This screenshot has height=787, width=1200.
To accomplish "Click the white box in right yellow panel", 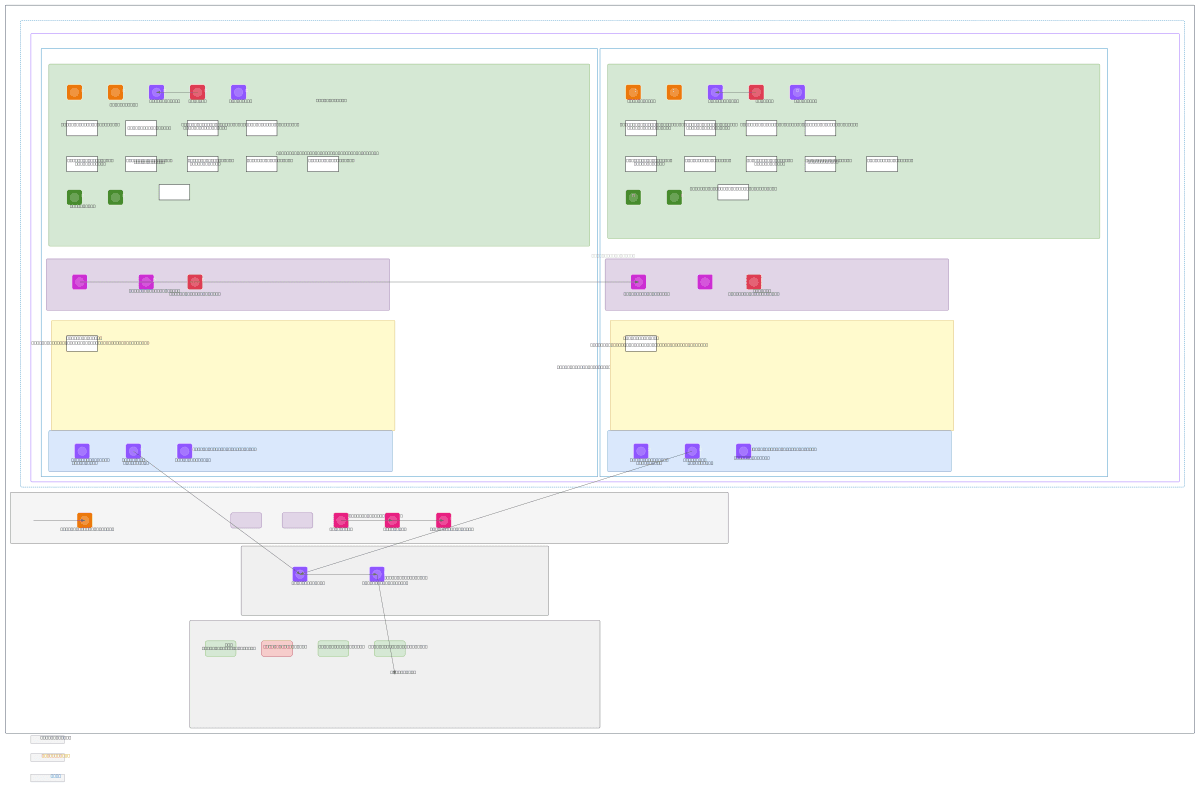I will click(641, 343).
